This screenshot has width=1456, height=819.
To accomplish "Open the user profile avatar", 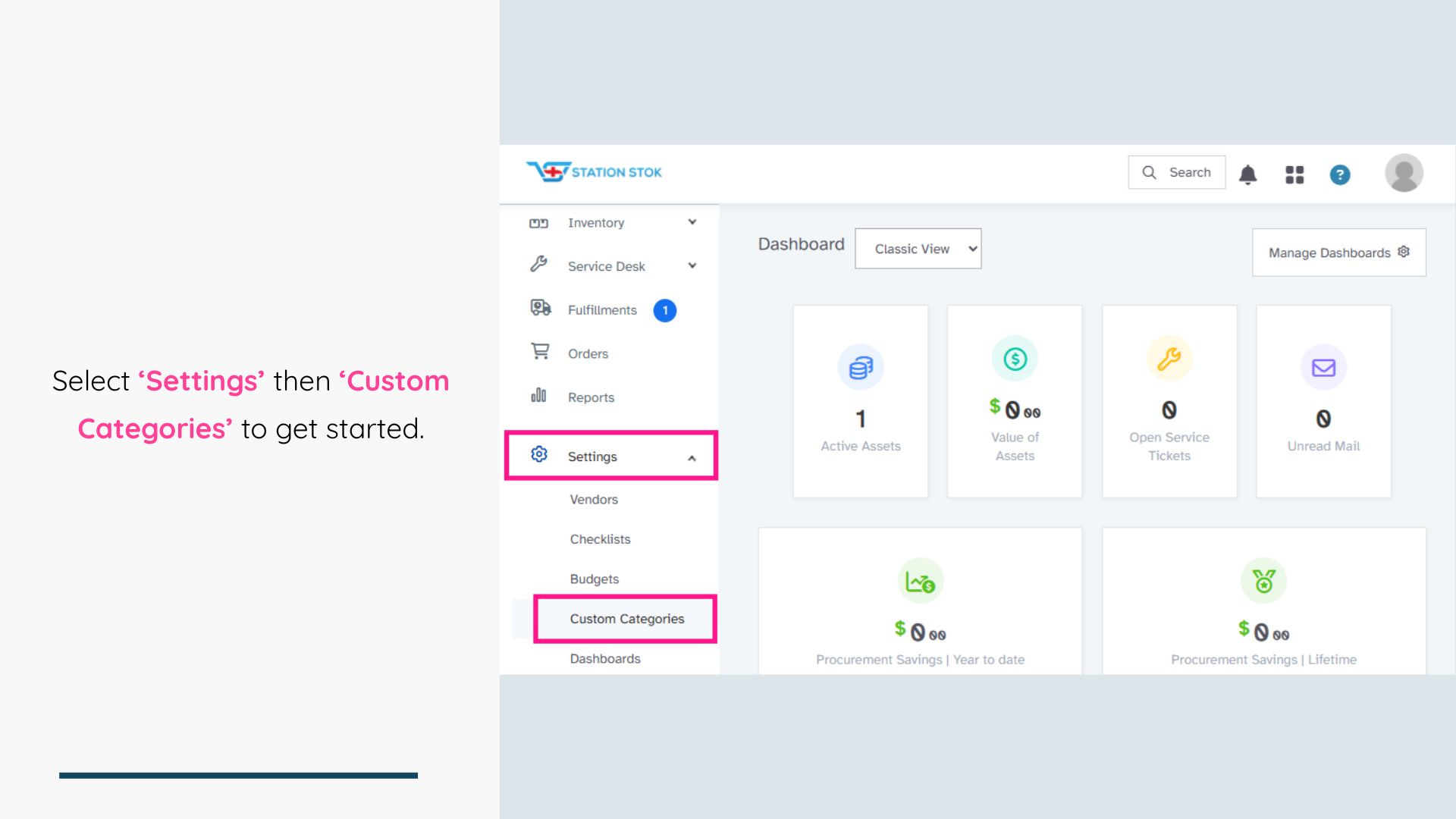I will [1404, 173].
